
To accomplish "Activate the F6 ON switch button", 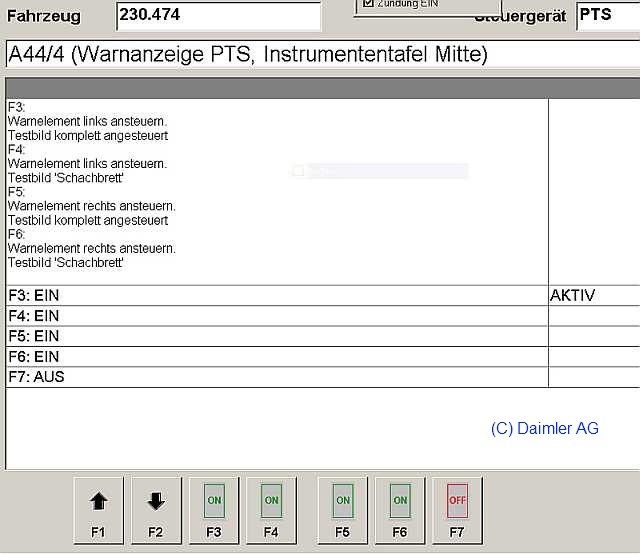I will click(x=400, y=510).
